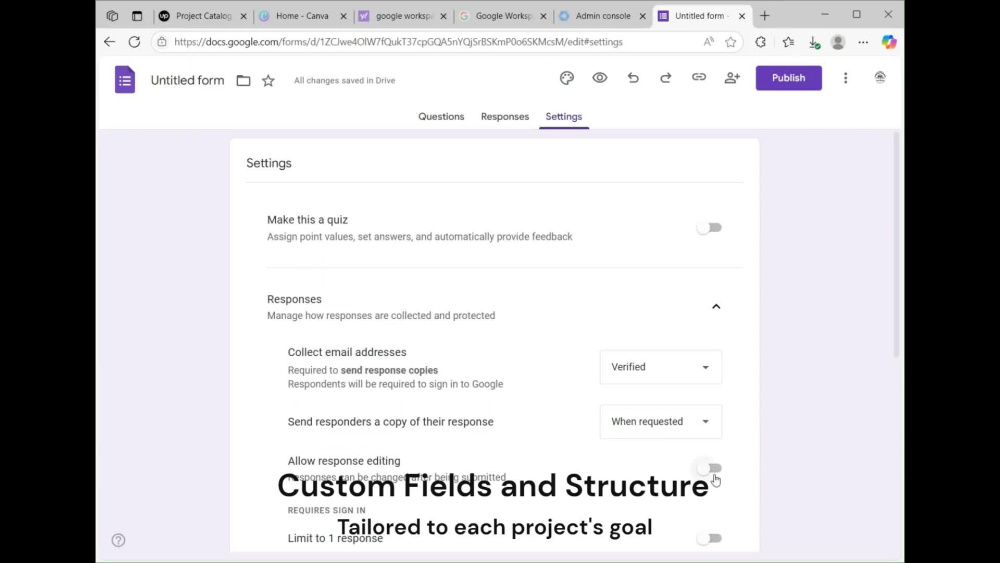Open a new browser tab
This screenshot has width=1000, height=563.
click(765, 16)
